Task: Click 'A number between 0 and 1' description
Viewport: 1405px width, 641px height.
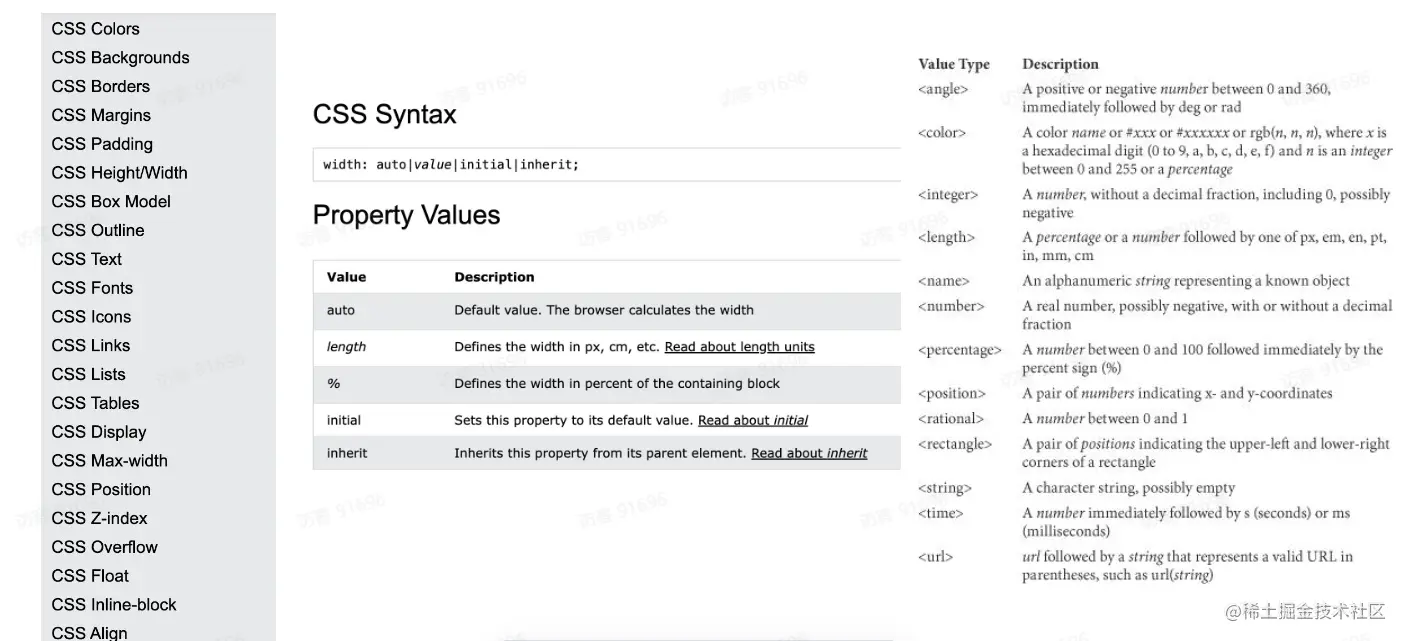Action: (x=1105, y=418)
